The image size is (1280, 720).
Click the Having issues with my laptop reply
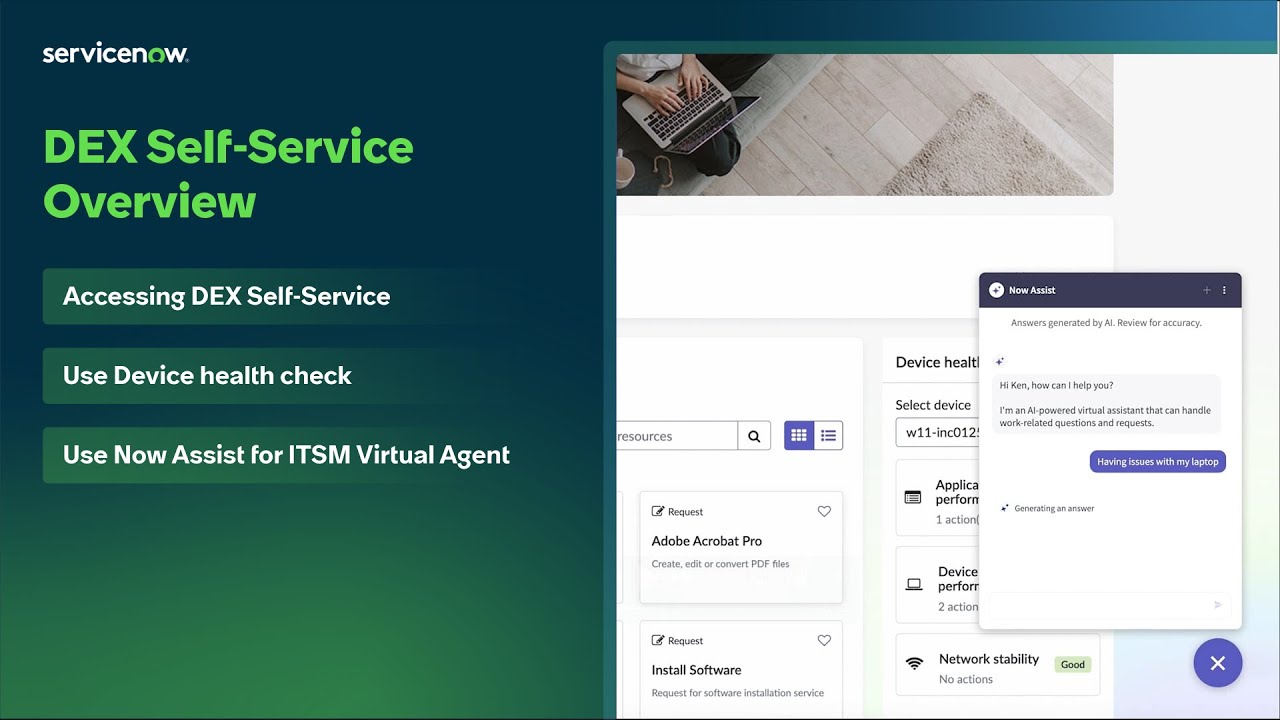[1157, 461]
